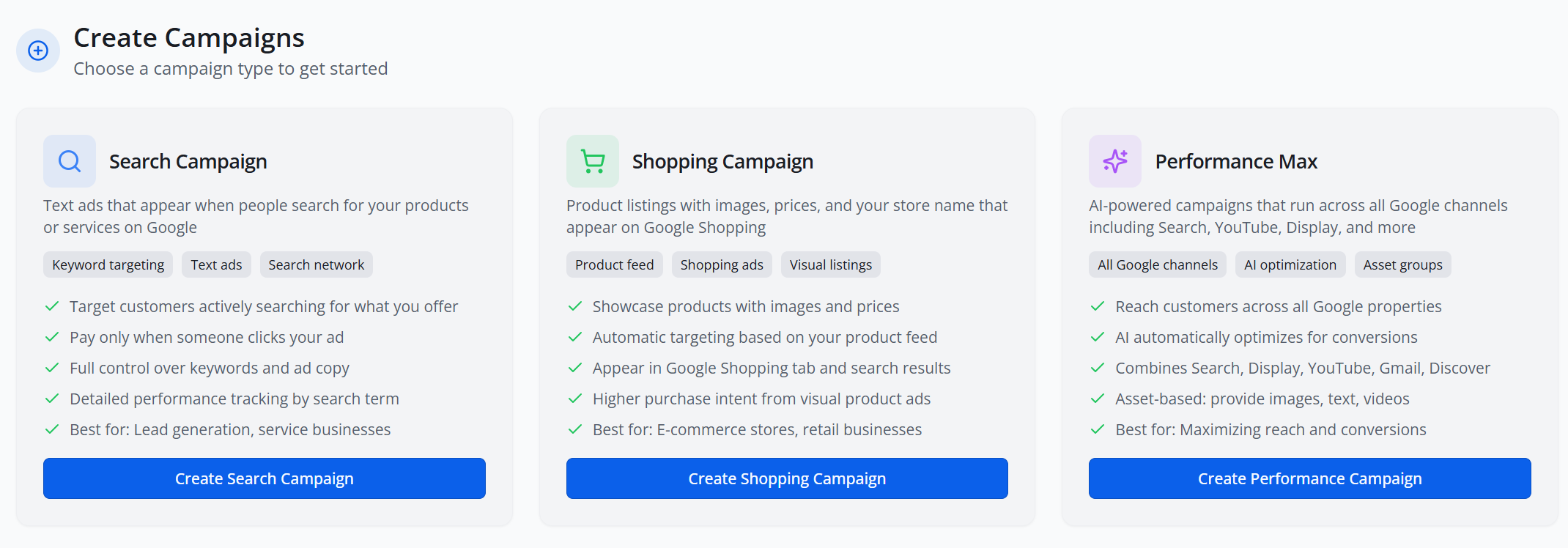Open the Search Campaign card heading
This screenshot has width=1568, height=548.
pos(188,161)
